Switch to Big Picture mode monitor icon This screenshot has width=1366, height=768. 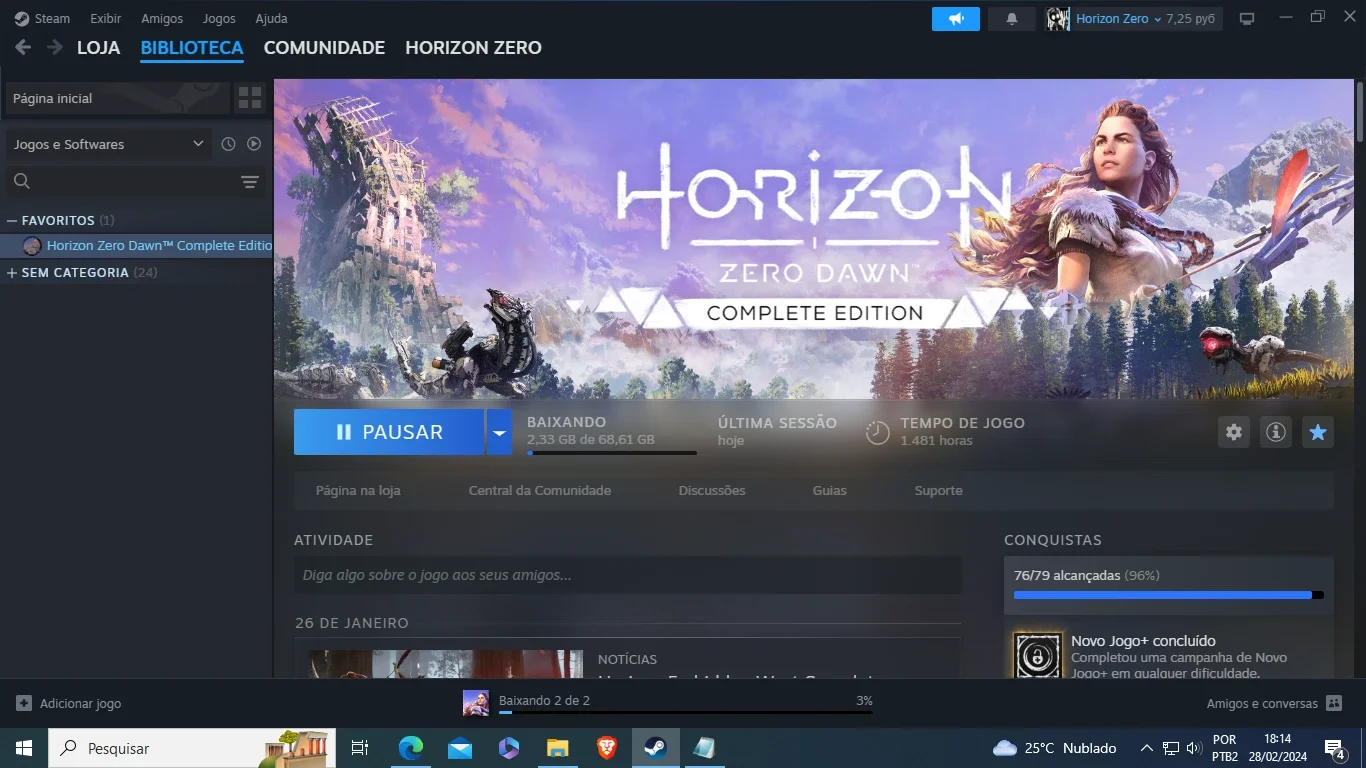tap(1247, 19)
